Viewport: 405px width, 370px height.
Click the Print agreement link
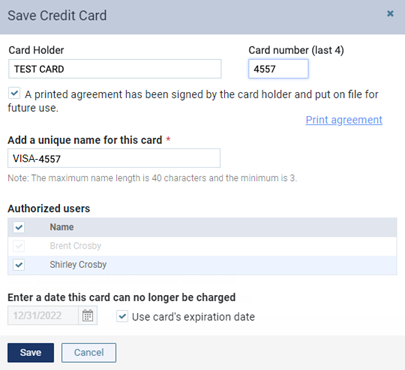coord(344,120)
